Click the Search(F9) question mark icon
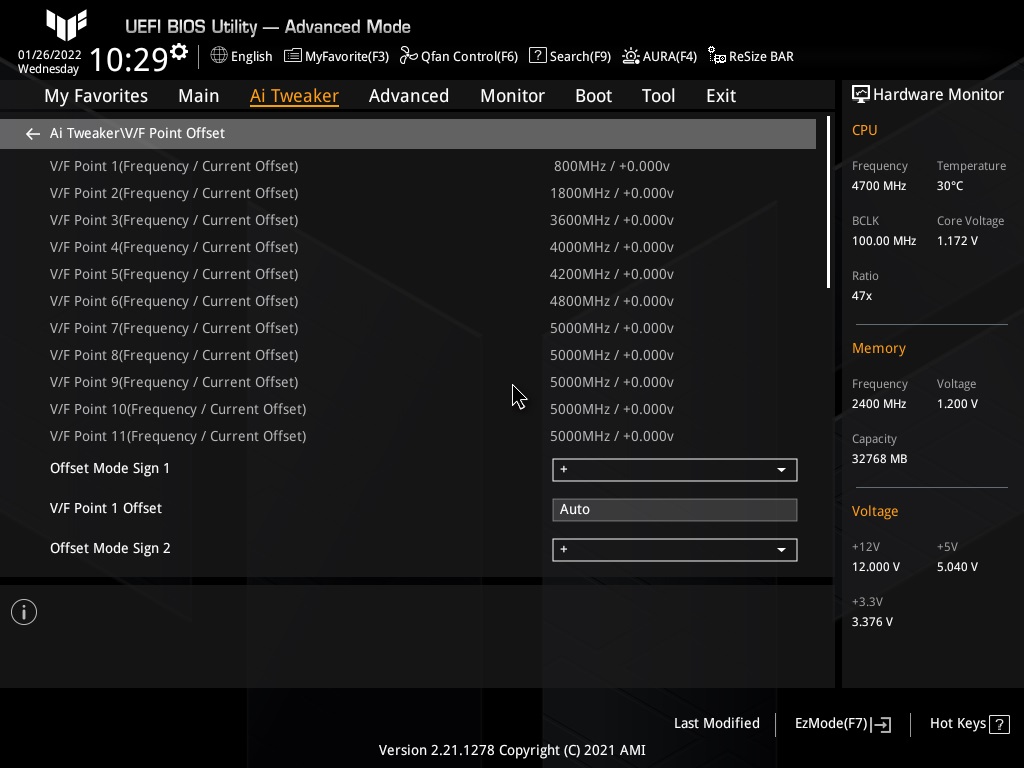The height and width of the screenshot is (768, 1024). pyautogui.click(x=537, y=56)
